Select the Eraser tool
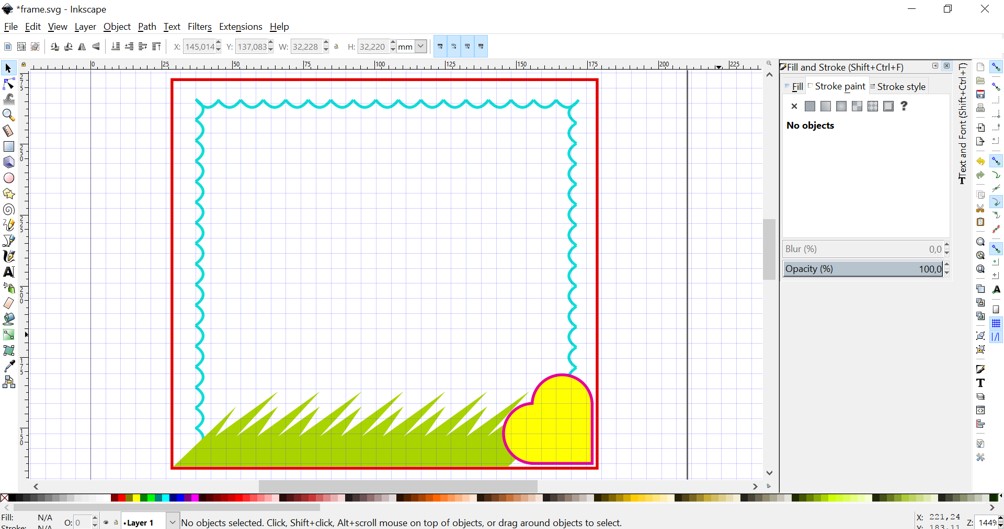The image size is (1004, 529). click(x=8, y=303)
